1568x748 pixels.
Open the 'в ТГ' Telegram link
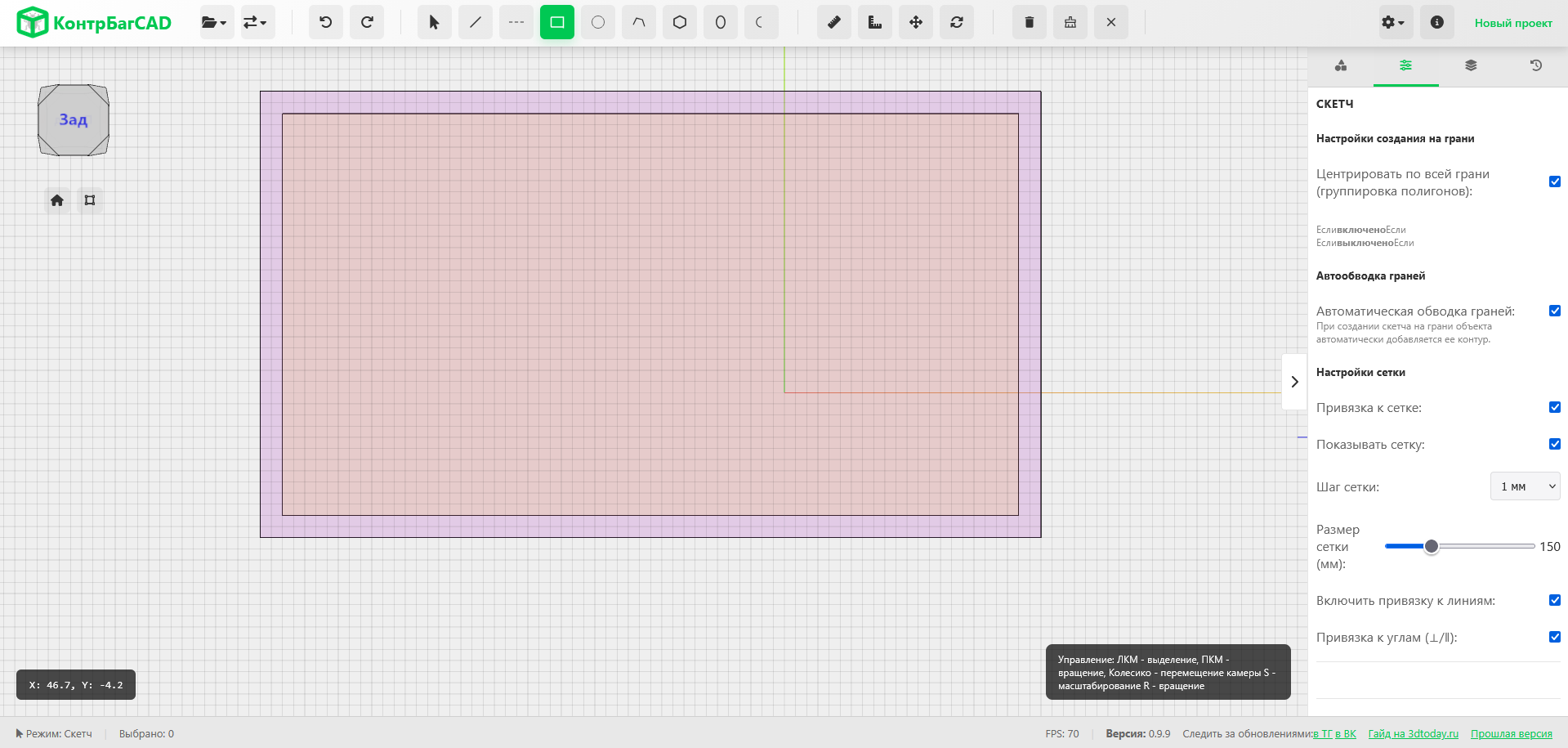[x=1322, y=734]
